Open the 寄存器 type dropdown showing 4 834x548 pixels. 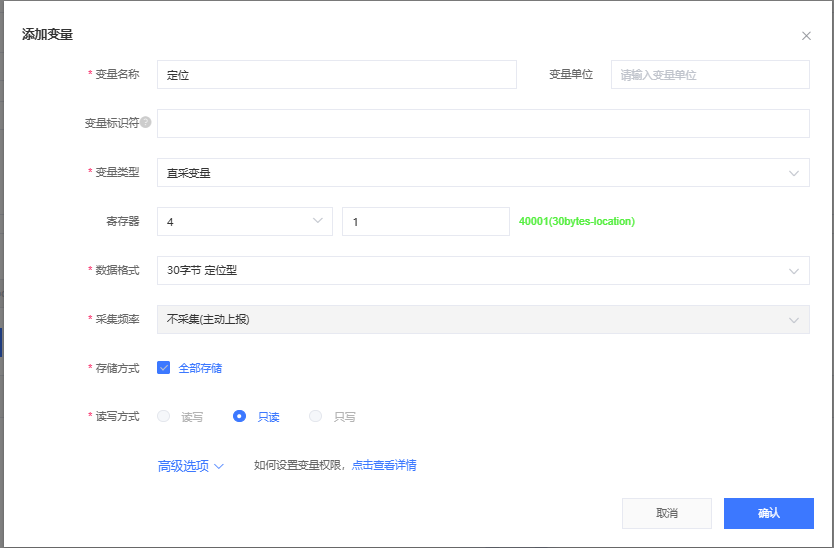tap(244, 222)
